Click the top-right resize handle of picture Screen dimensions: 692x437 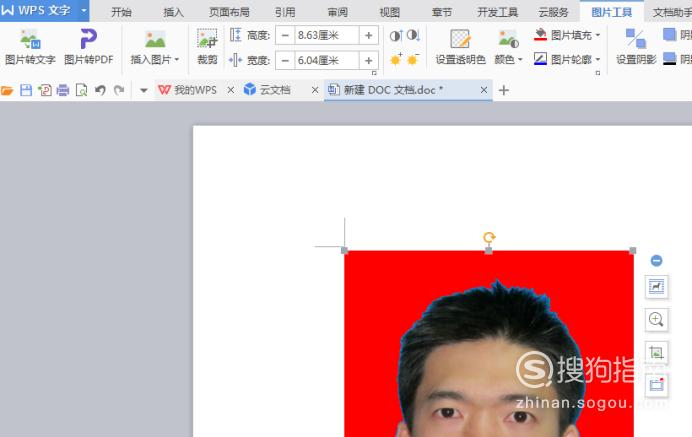tap(632, 251)
